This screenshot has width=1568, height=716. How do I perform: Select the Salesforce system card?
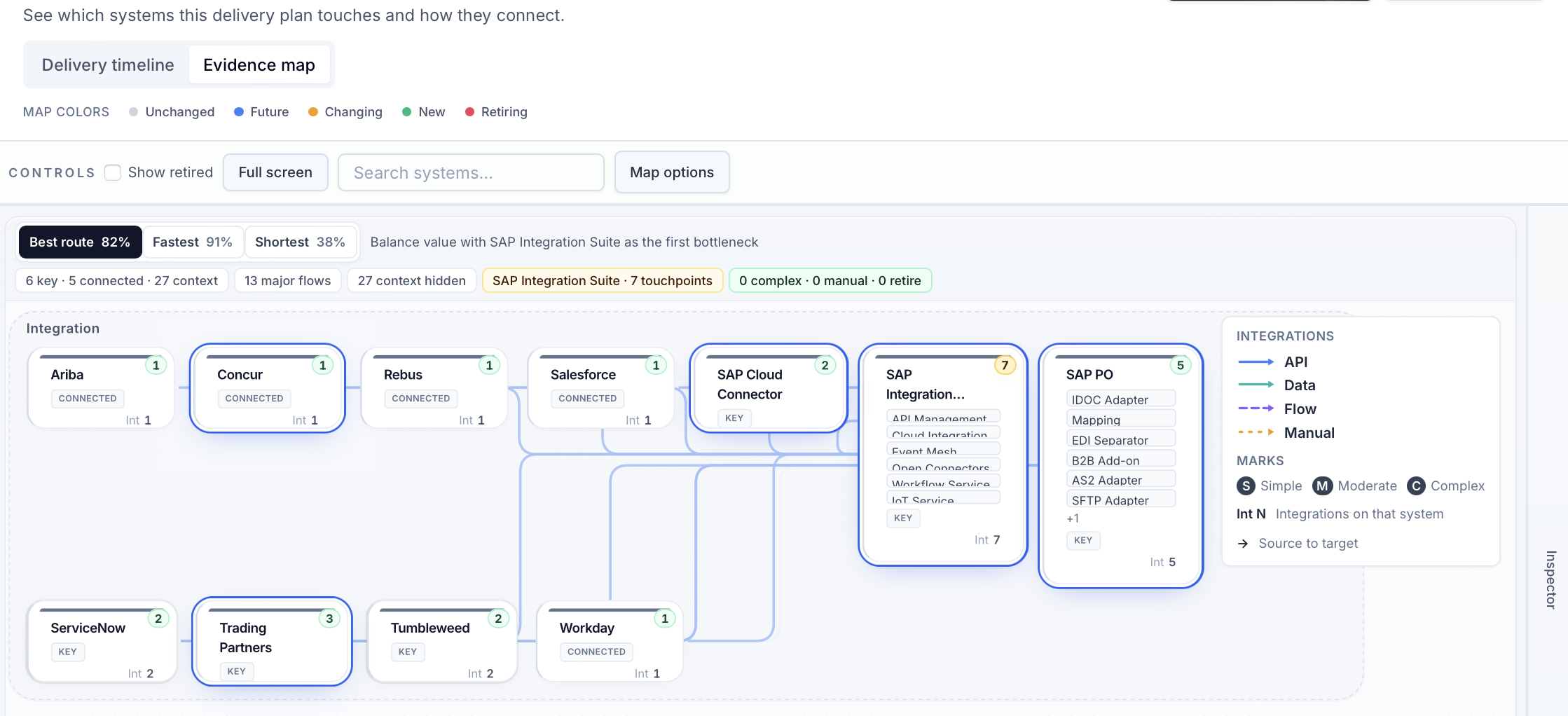click(601, 388)
